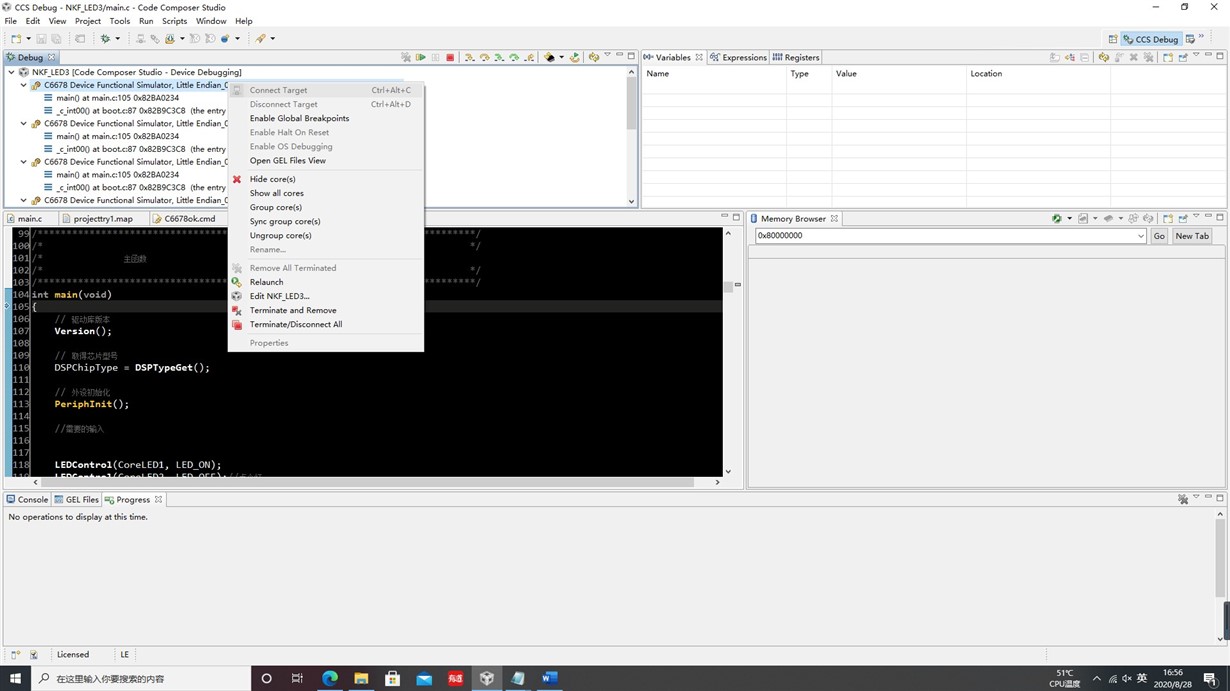
Task: Choose Group core(s) from context menu
Action: 275,207
